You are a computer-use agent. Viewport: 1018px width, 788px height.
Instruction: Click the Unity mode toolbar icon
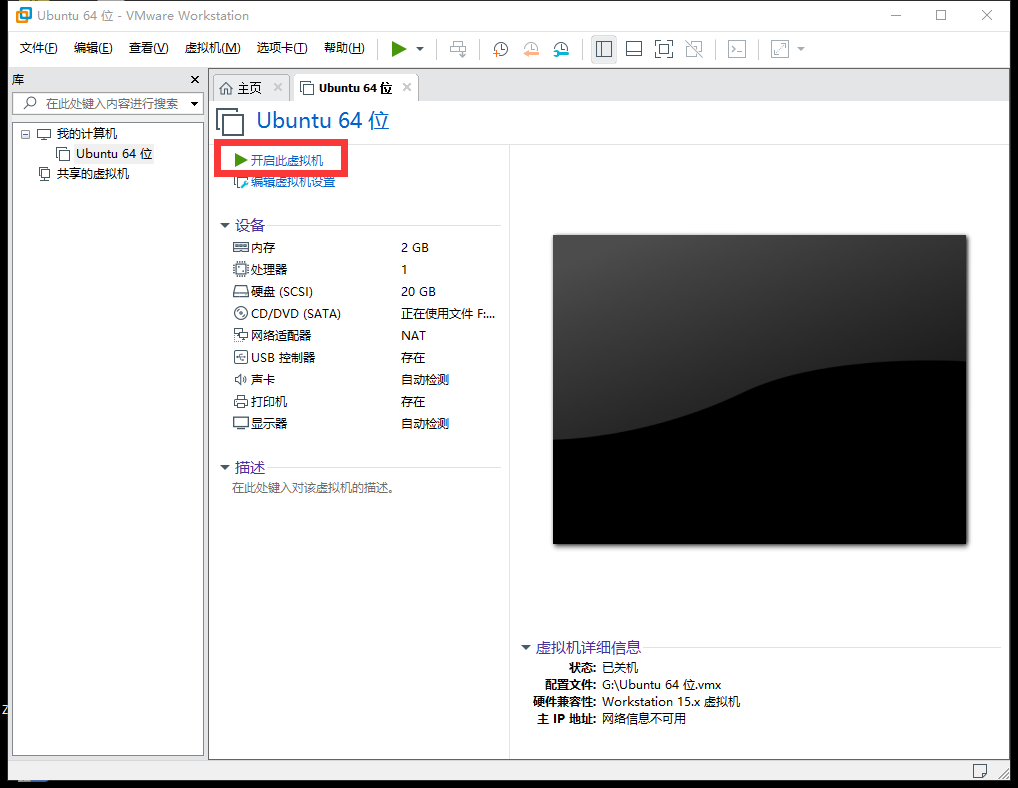point(694,49)
